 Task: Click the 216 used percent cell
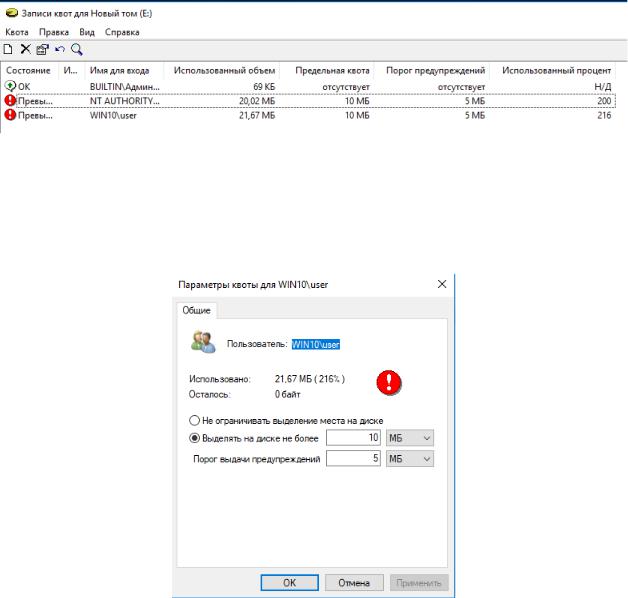click(604, 115)
